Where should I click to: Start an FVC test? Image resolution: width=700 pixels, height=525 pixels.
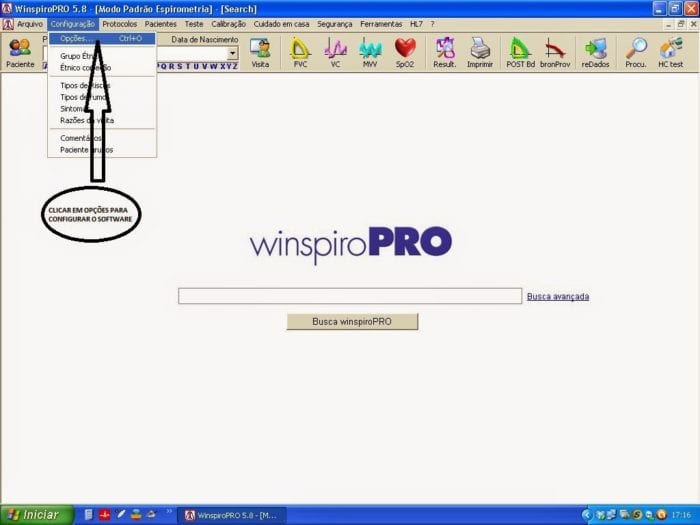(x=300, y=53)
